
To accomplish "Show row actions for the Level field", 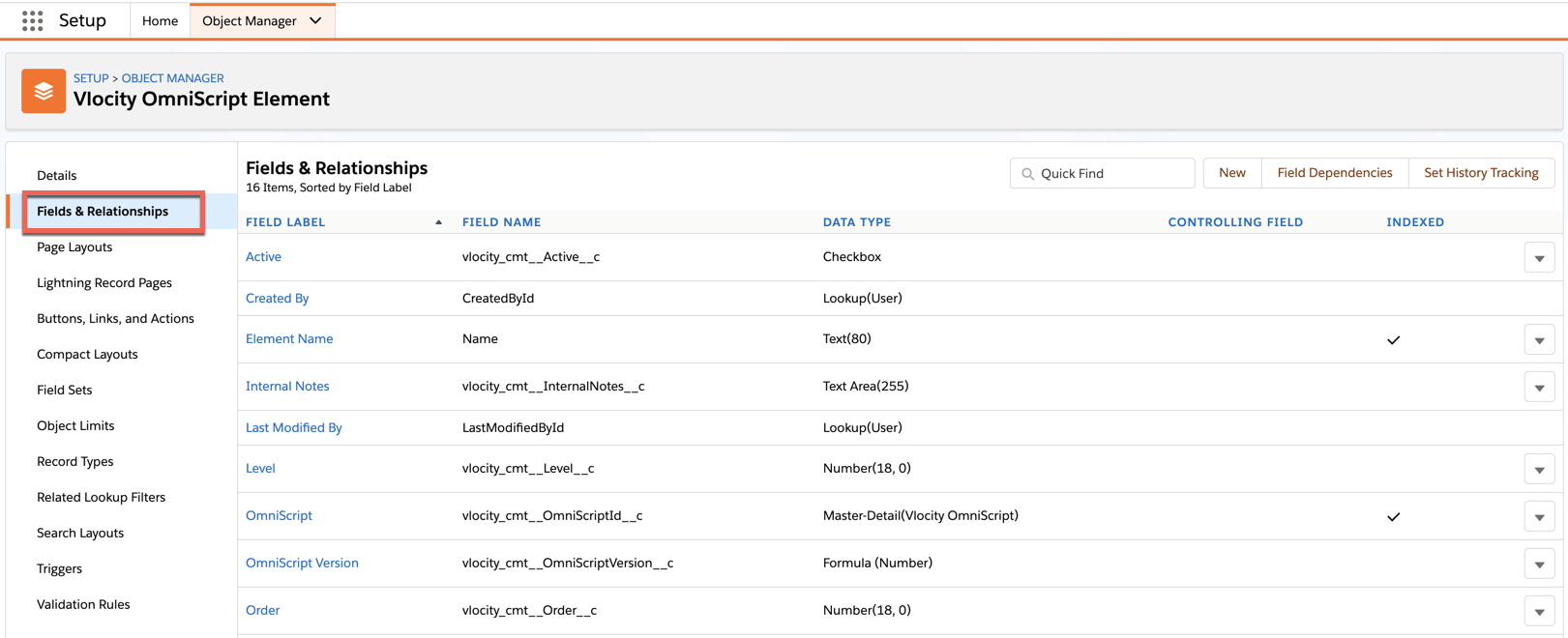I will [x=1539, y=470].
